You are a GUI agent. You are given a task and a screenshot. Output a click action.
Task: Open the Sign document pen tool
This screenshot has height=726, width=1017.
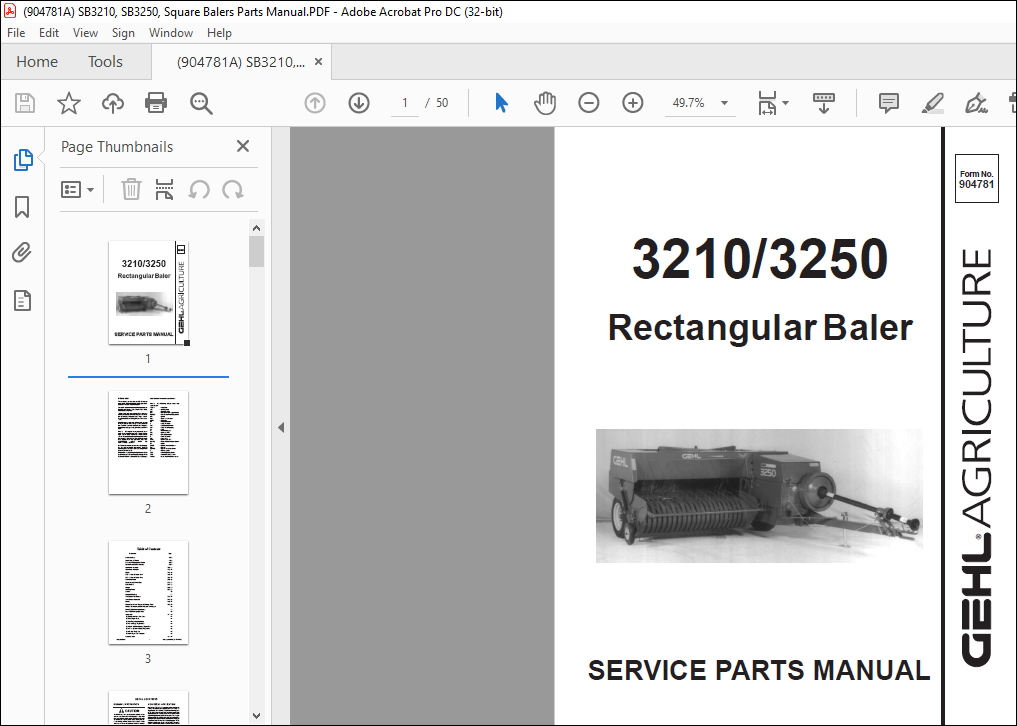tap(975, 103)
